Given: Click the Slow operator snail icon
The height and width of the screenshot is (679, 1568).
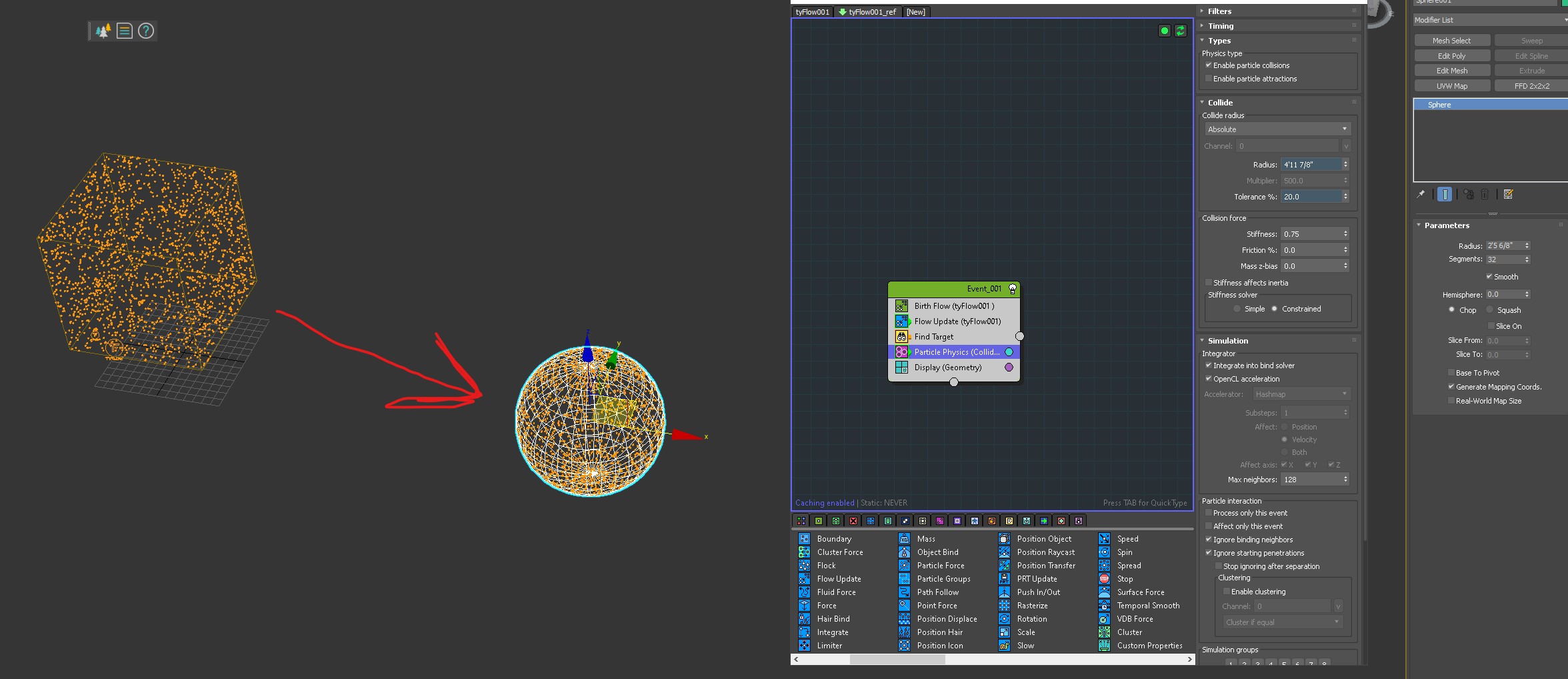Looking at the screenshot, I should (x=1004, y=646).
